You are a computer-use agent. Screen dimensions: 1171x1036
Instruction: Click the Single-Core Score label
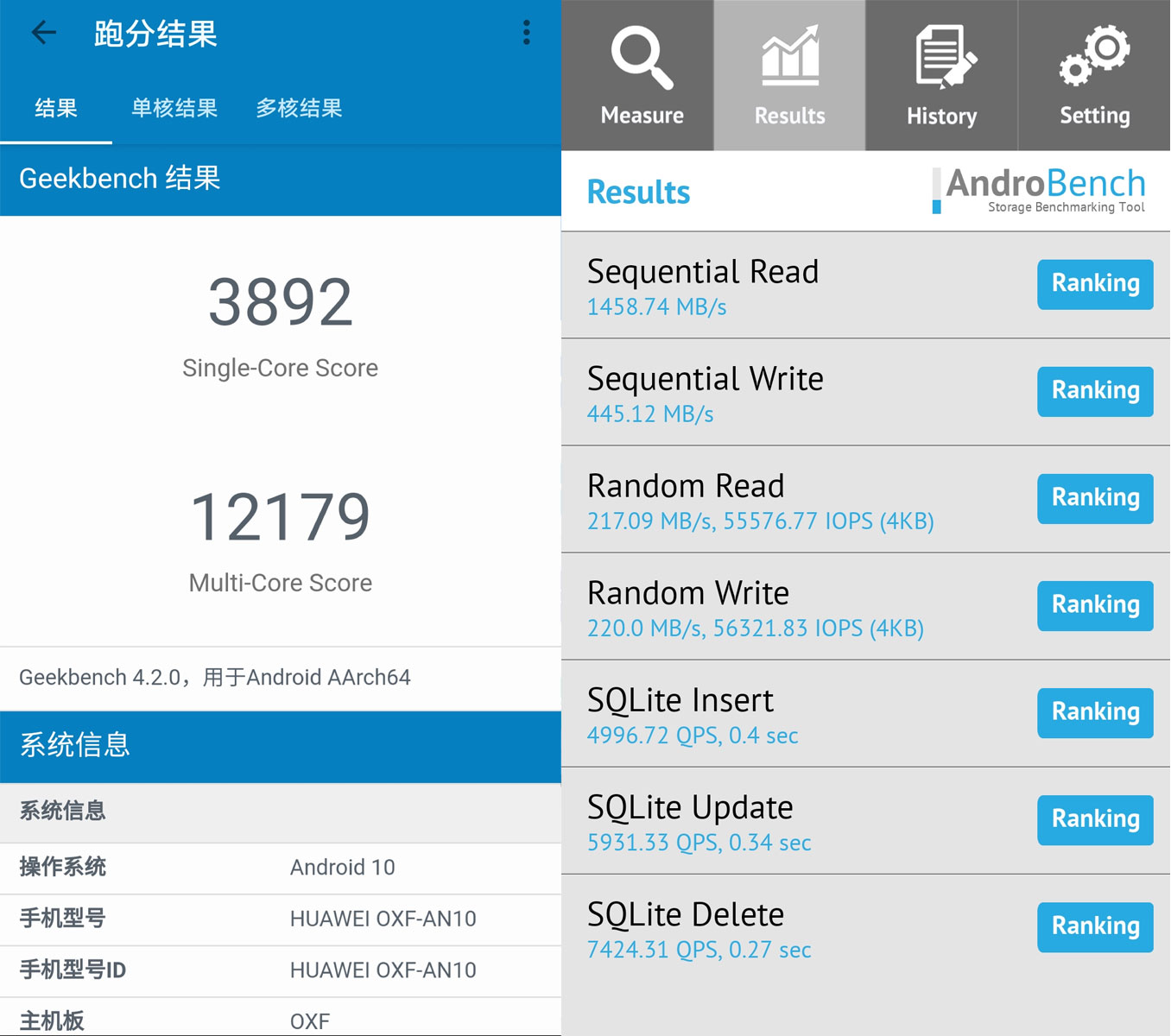coord(281,368)
